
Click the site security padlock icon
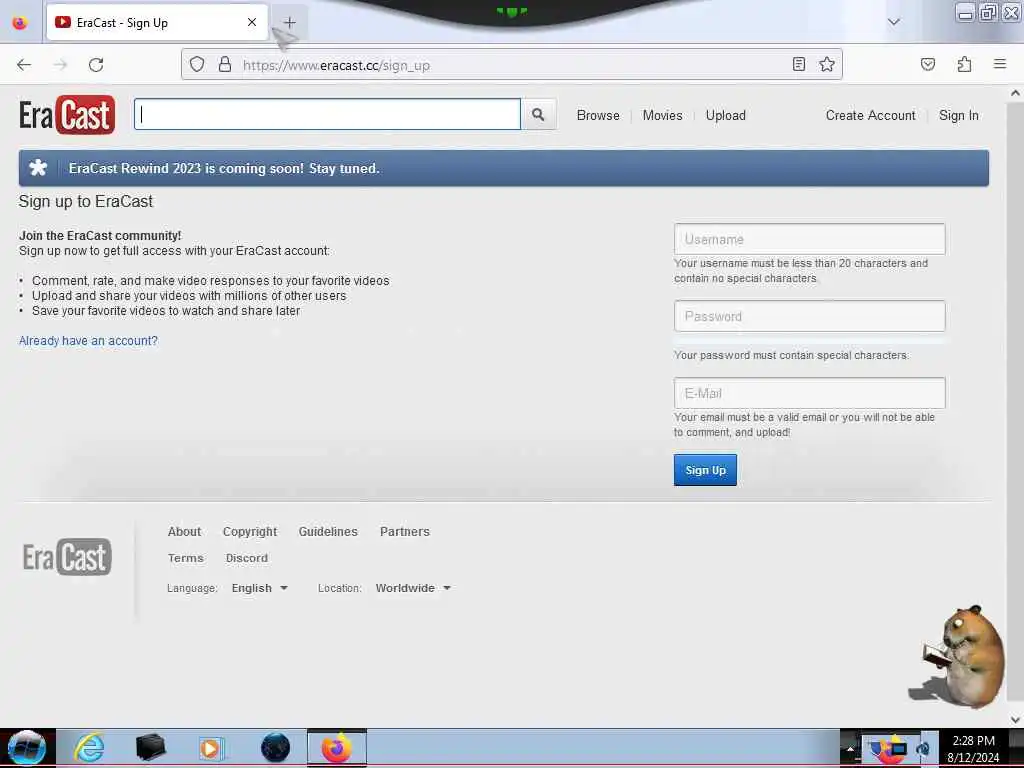[225, 64]
